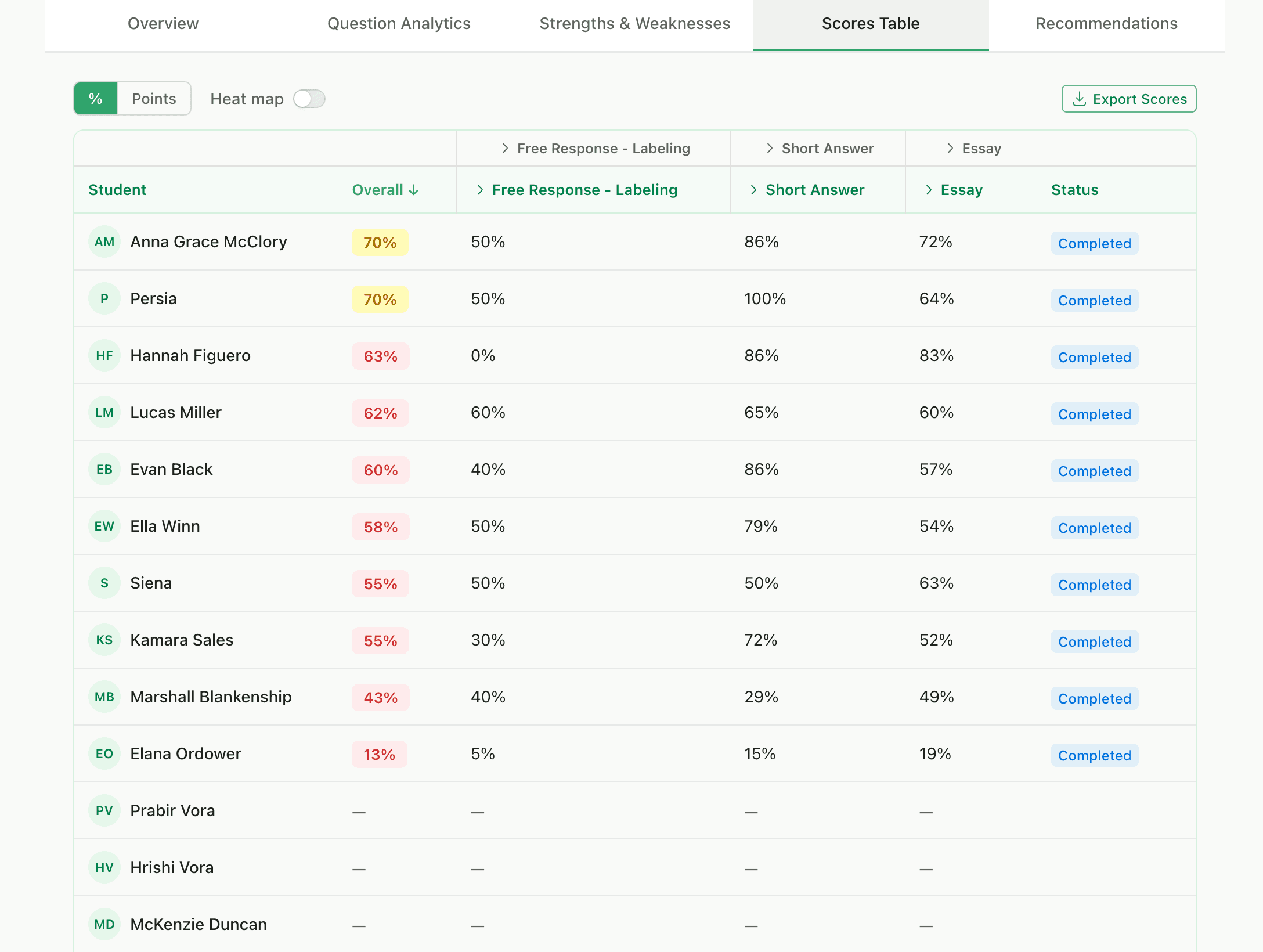Expand the Essay column chevron
This screenshot has height=952, width=1263.
click(x=929, y=190)
